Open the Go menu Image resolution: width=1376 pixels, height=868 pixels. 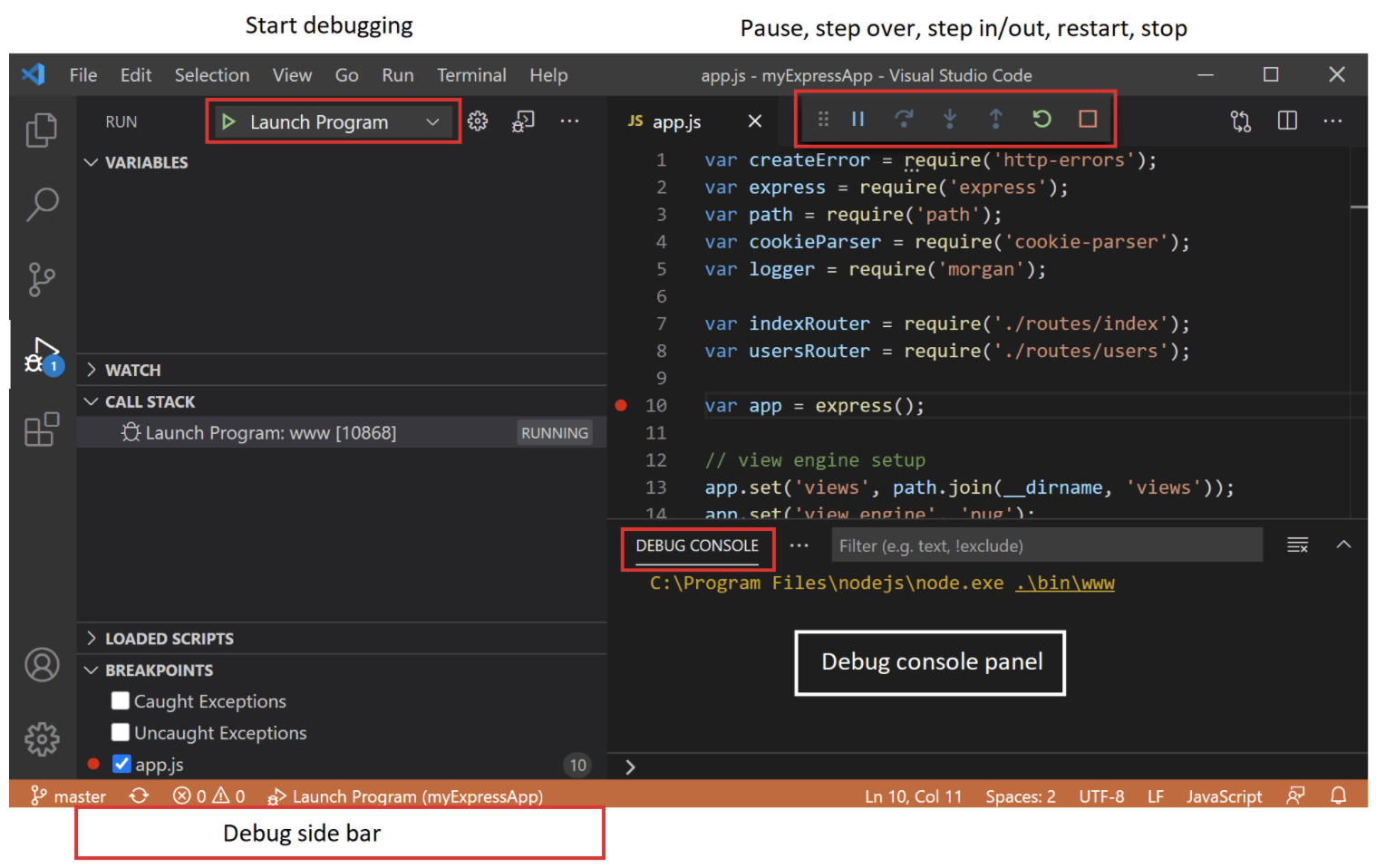347,75
